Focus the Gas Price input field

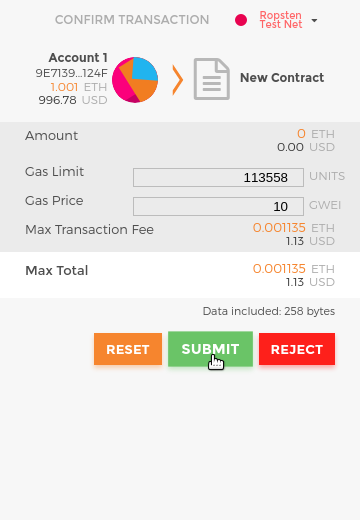218,206
